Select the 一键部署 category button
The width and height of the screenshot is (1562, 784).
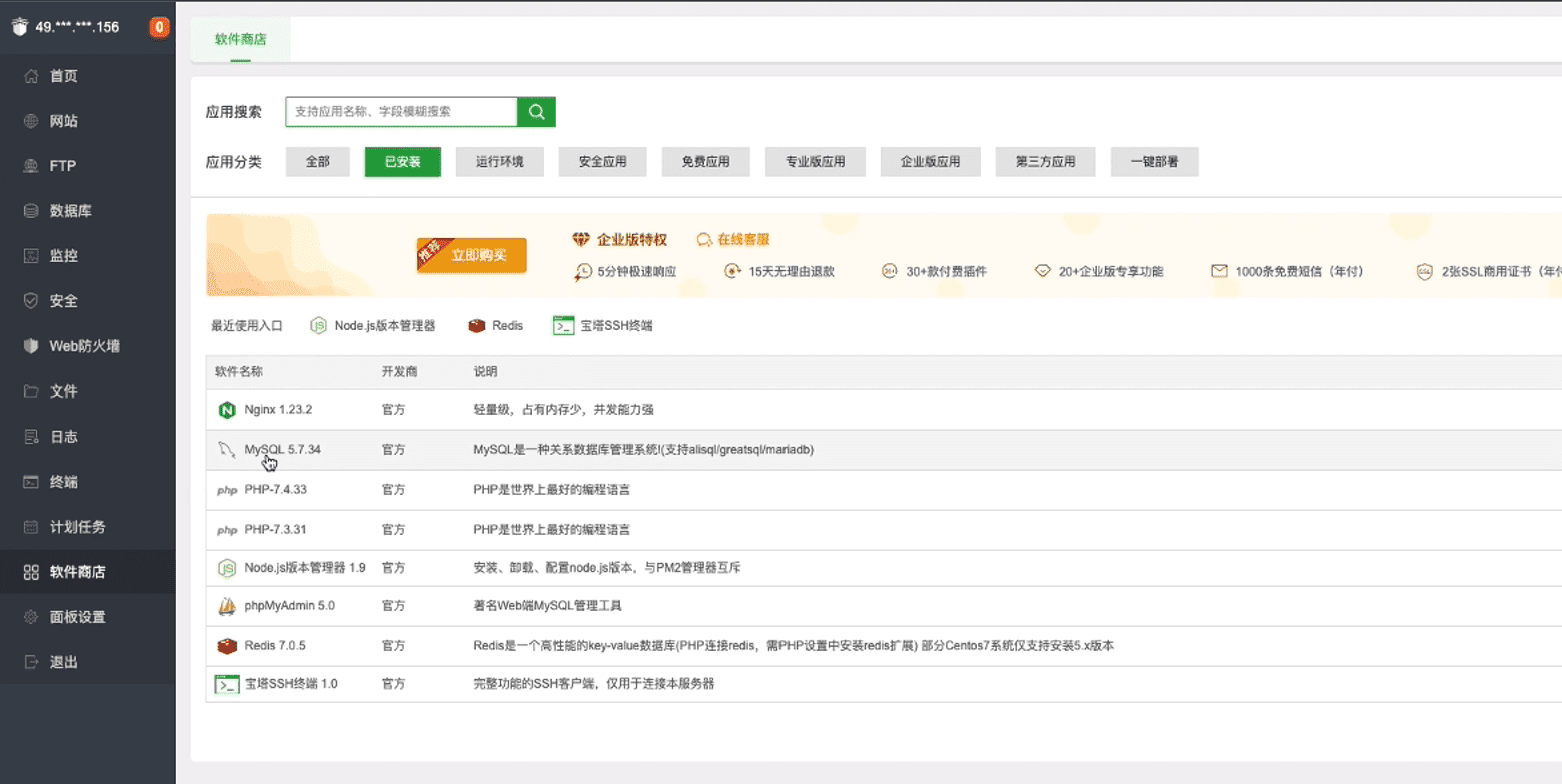1154,162
